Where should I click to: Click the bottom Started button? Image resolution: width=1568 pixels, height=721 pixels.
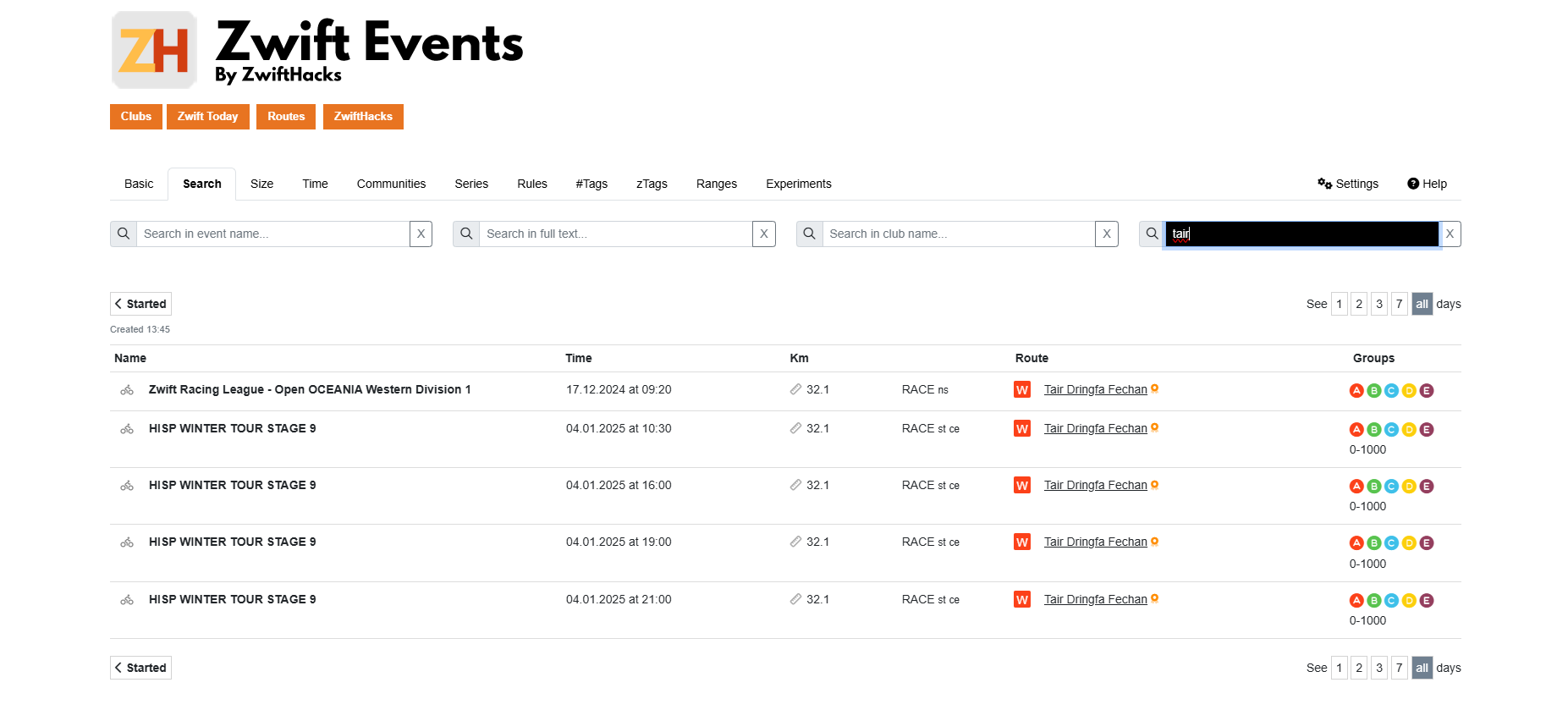pos(140,668)
